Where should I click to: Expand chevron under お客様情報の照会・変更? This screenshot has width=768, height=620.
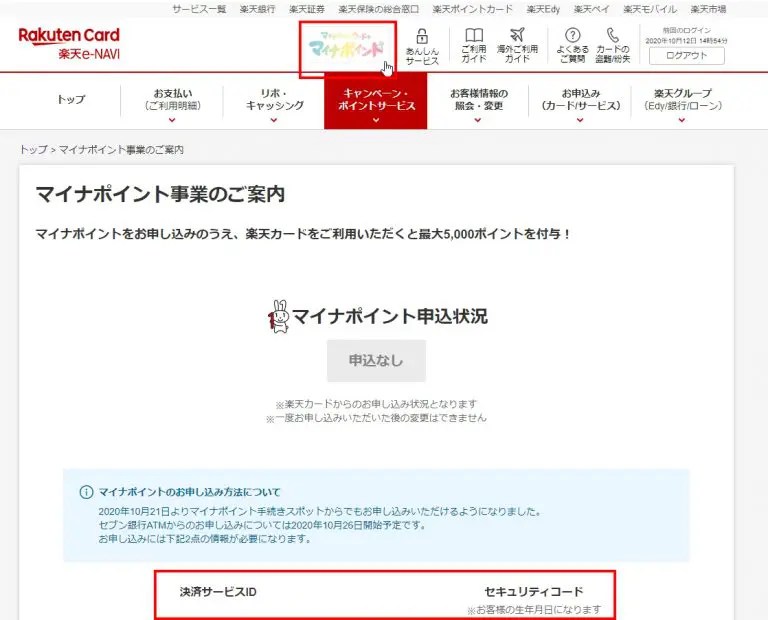pos(478,120)
